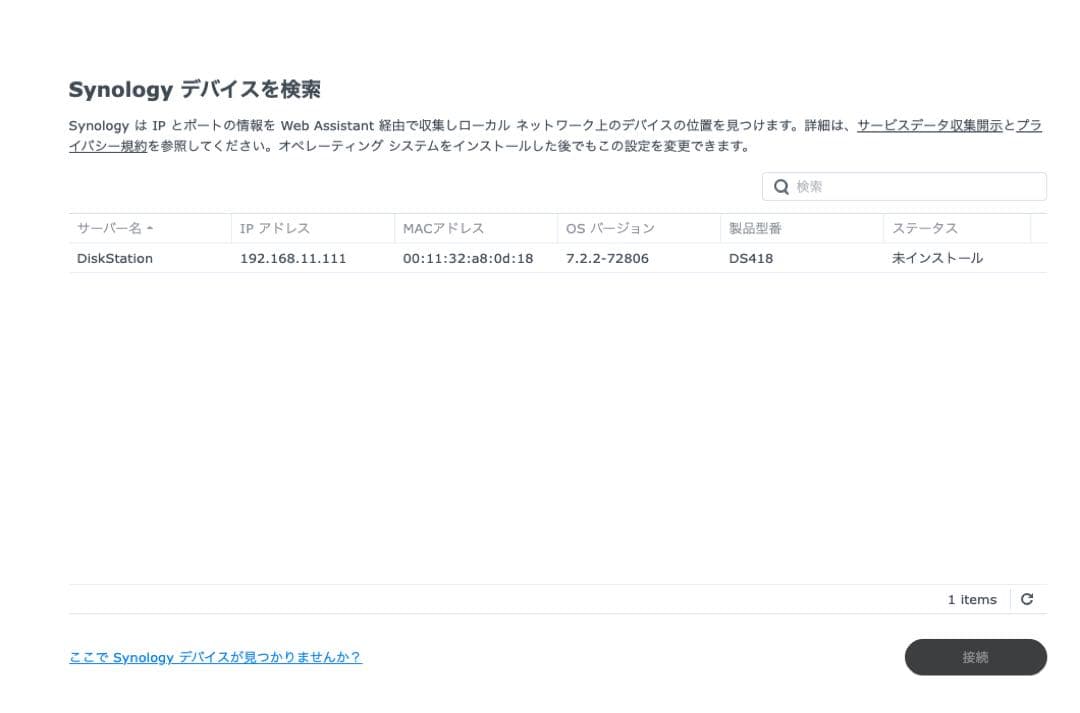Click the 1 items count label
Image resolution: width=1080 pixels, height=713 pixels.
(971, 599)
